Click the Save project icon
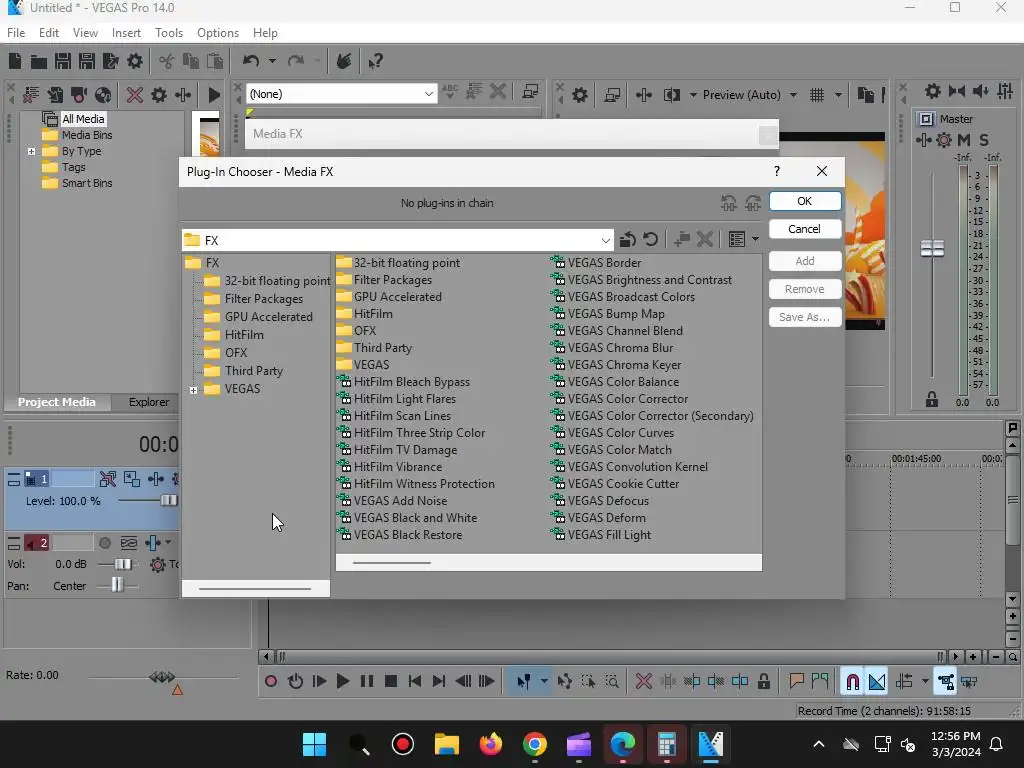 coord(63,61)
